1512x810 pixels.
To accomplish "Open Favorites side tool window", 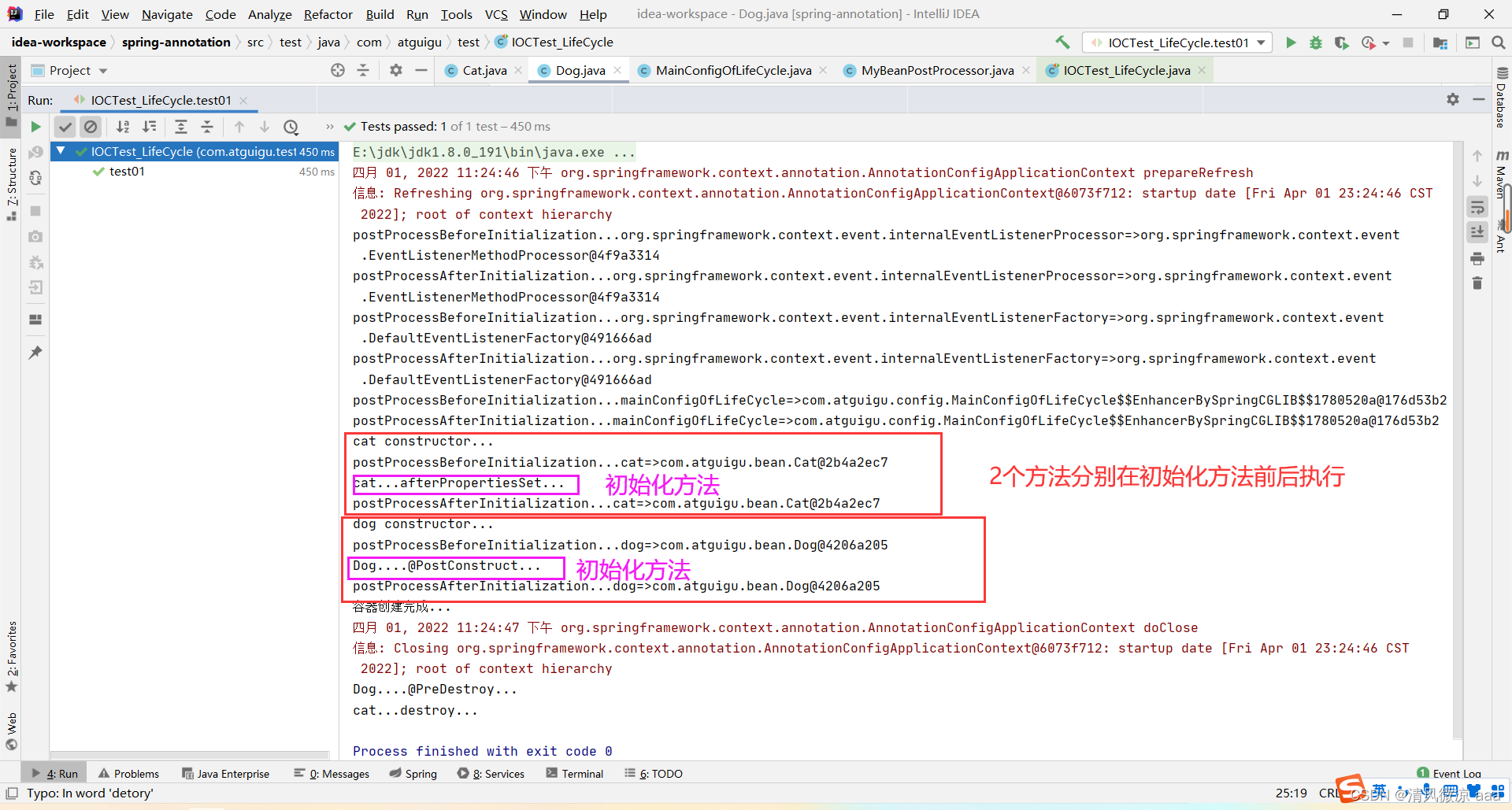I will [x=12, y=657].
